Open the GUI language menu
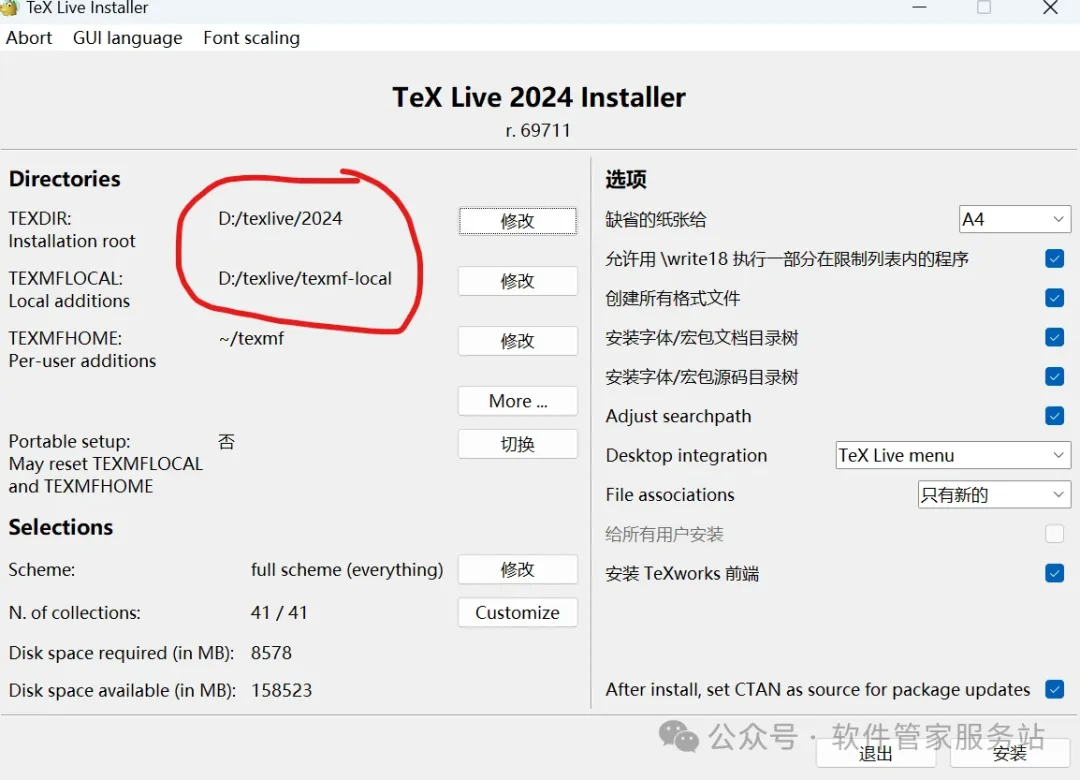This screenshot has width=1080, height=780. click(x=127, y=38)
